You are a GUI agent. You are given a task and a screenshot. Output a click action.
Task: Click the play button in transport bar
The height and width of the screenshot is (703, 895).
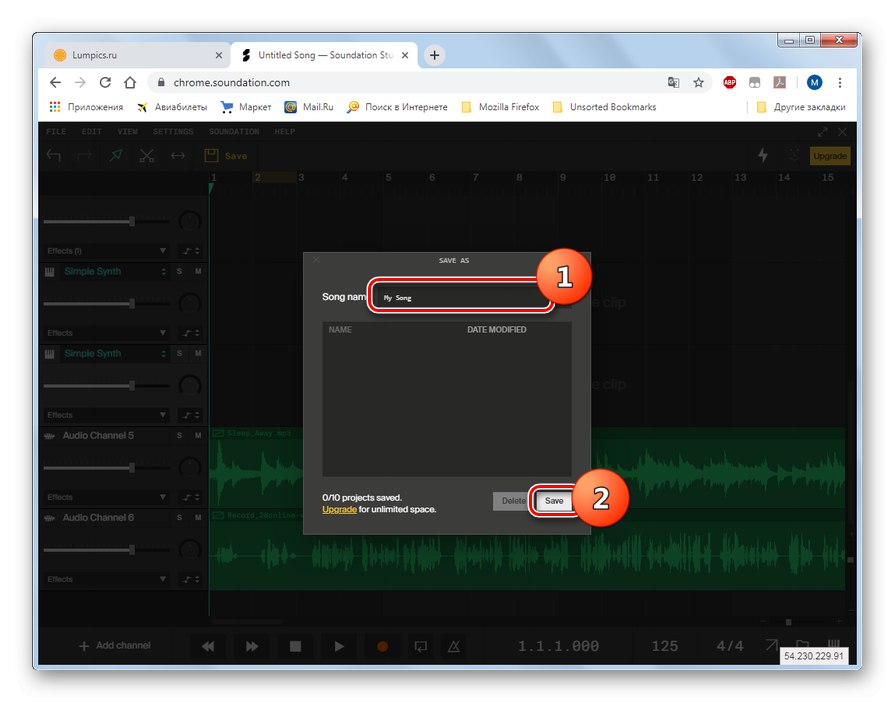(x=339, y=646)
